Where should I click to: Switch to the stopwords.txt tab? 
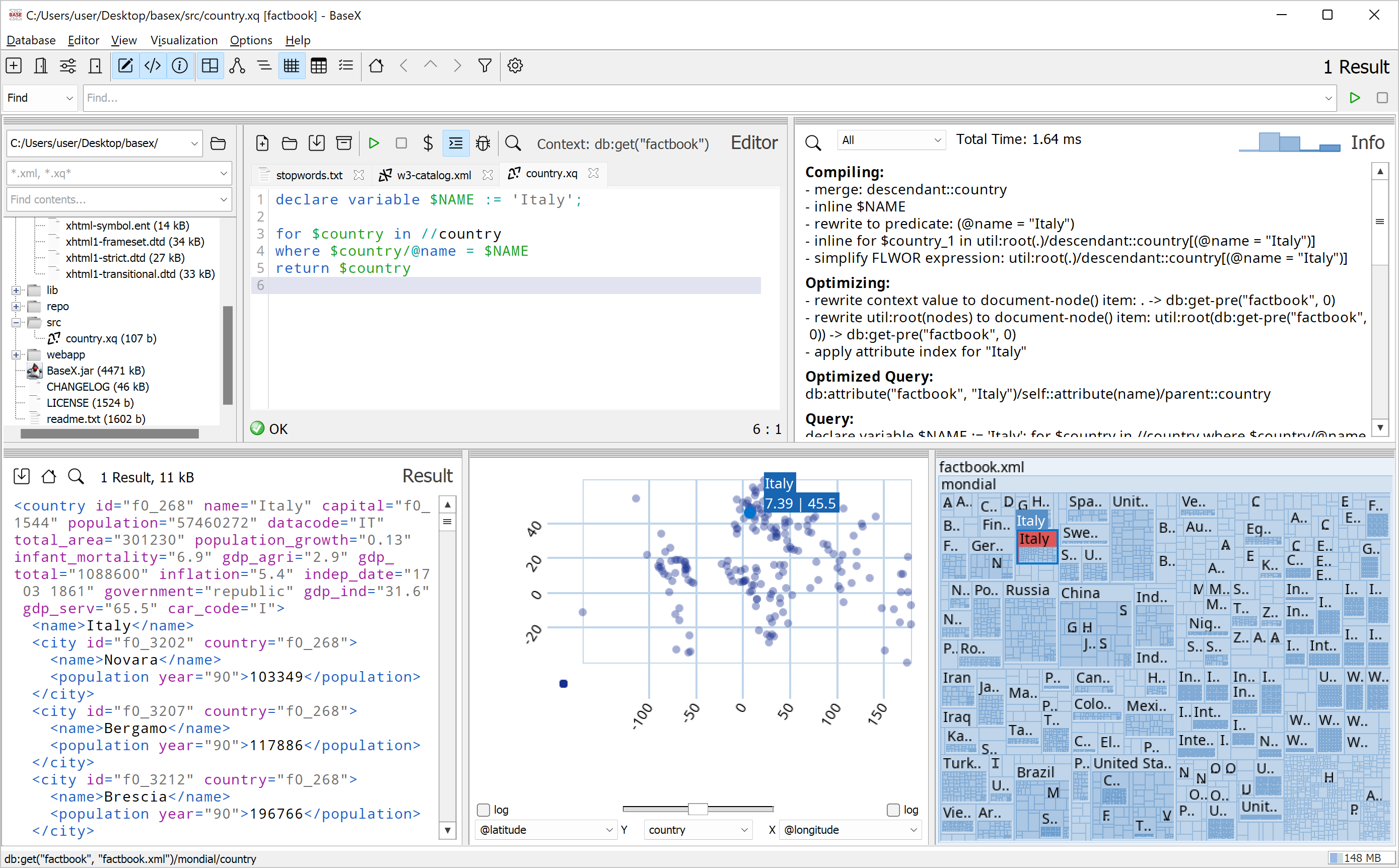pos(309,175)
